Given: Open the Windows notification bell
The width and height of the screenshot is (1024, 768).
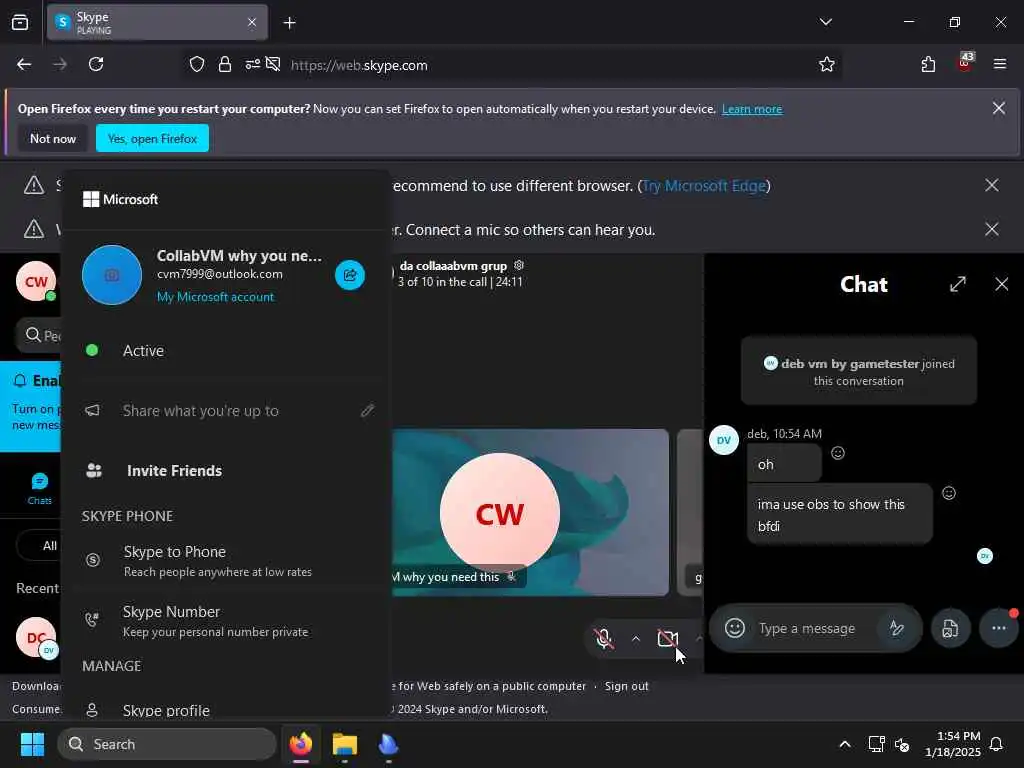Looking at the screenshot, I should [x=997, y=744].
